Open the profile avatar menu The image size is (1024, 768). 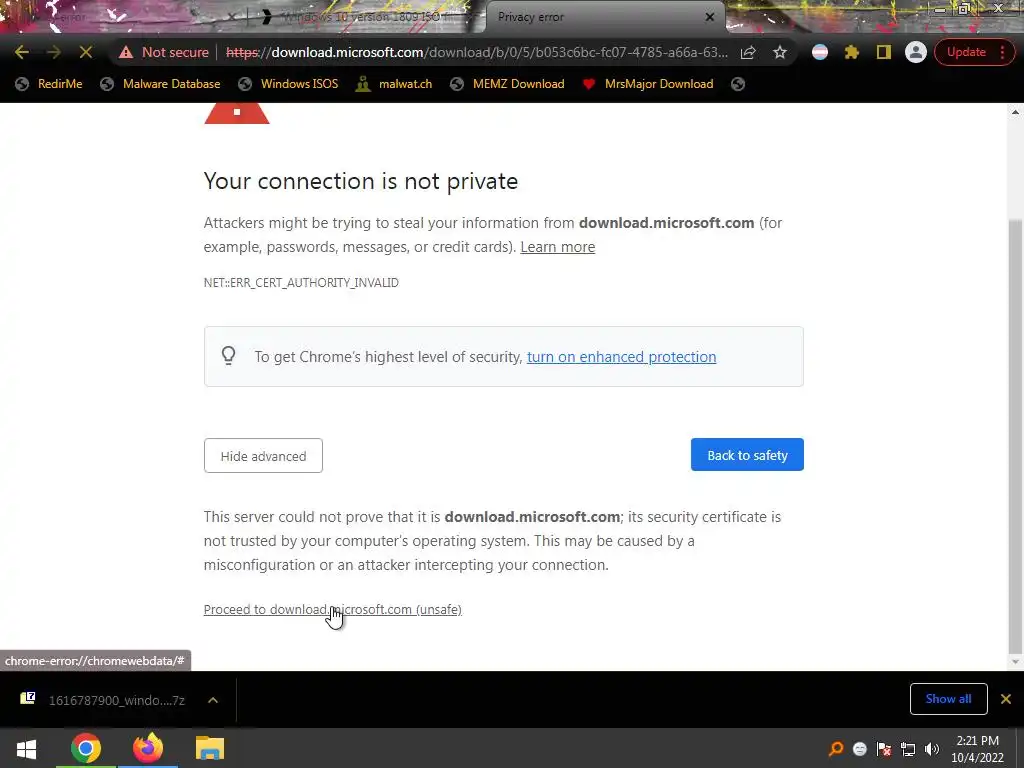916,52
